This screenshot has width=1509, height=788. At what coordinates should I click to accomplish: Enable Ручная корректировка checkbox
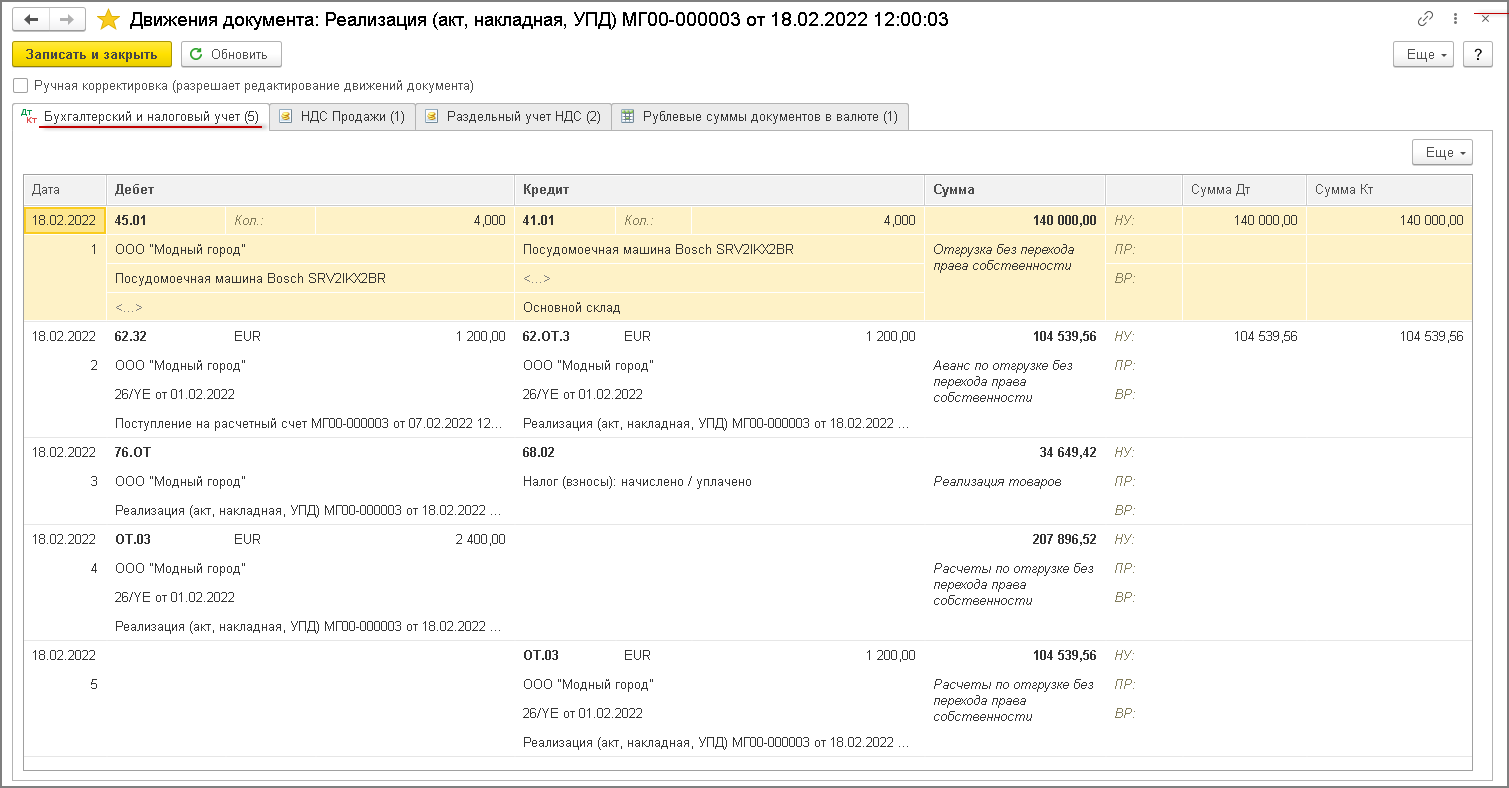click(21, 86)
